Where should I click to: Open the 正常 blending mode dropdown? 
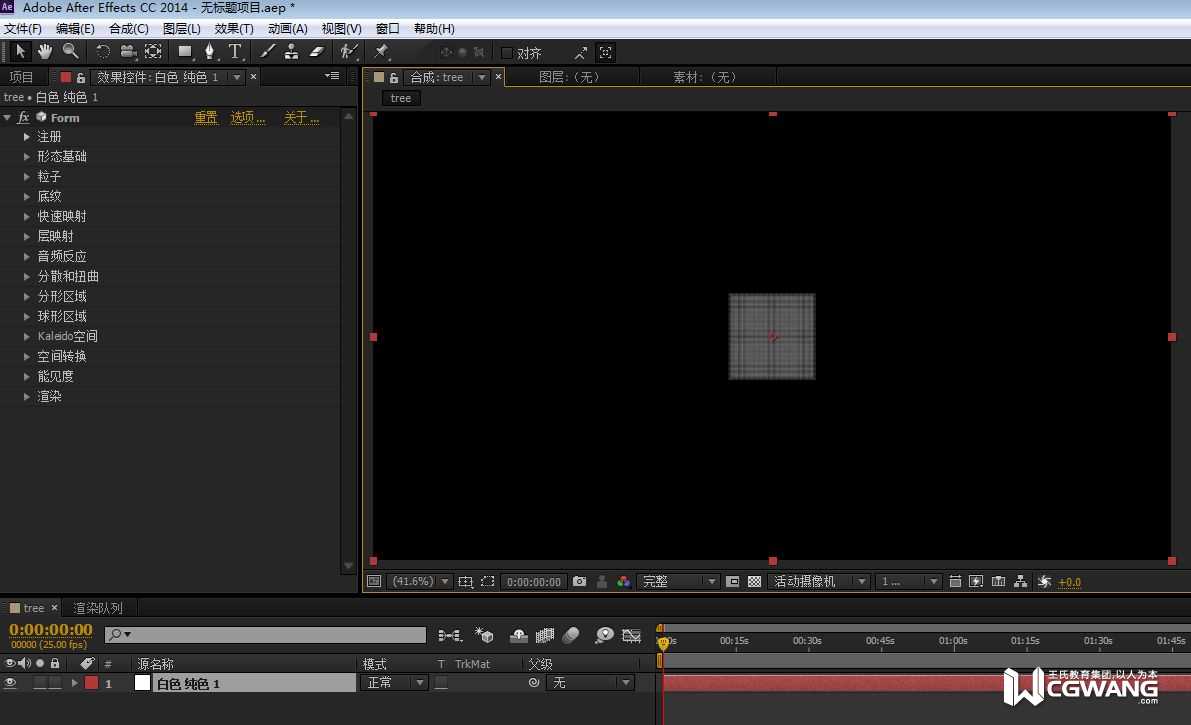393,683
